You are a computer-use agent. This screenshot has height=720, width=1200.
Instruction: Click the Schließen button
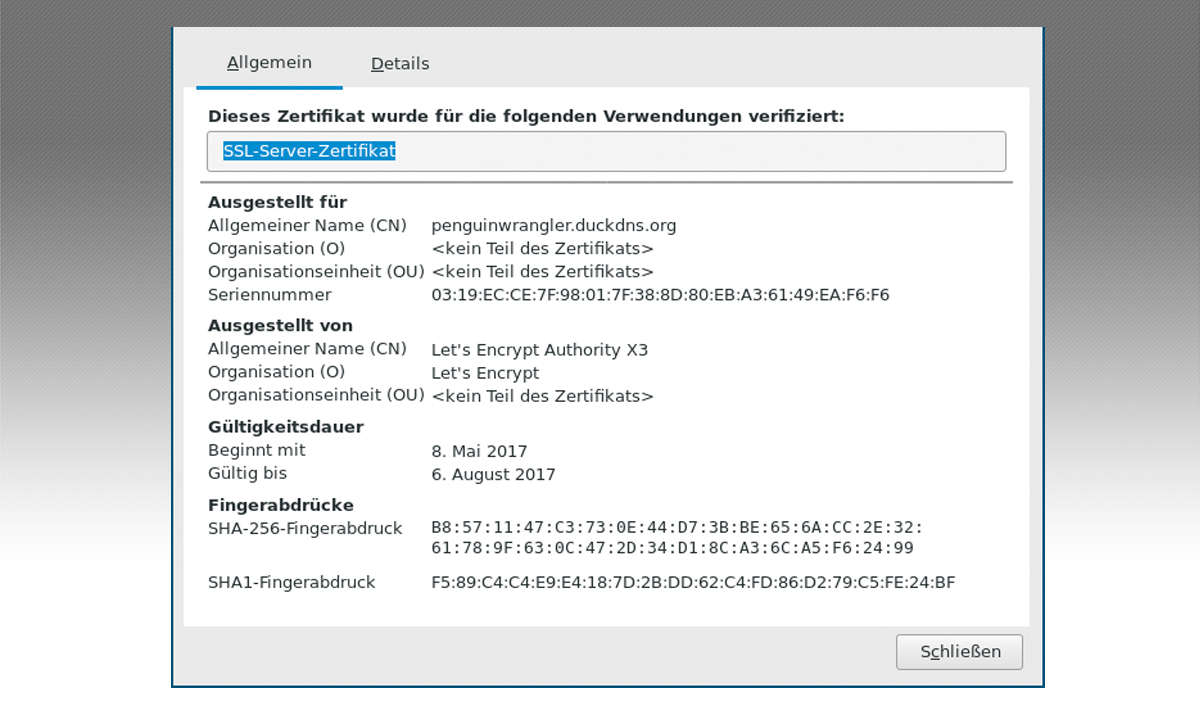(x=959, y=652)
